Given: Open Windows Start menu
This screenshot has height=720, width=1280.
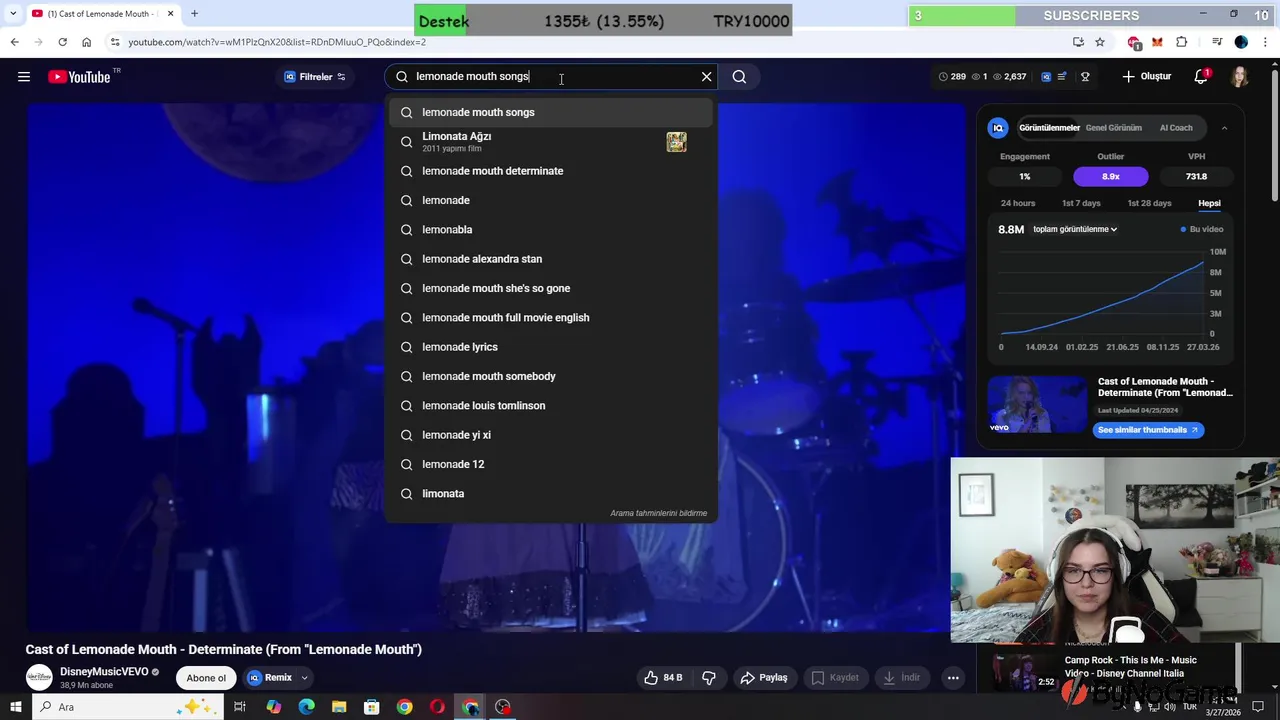Looking at the screenshot, I should [x=16, y=707].
